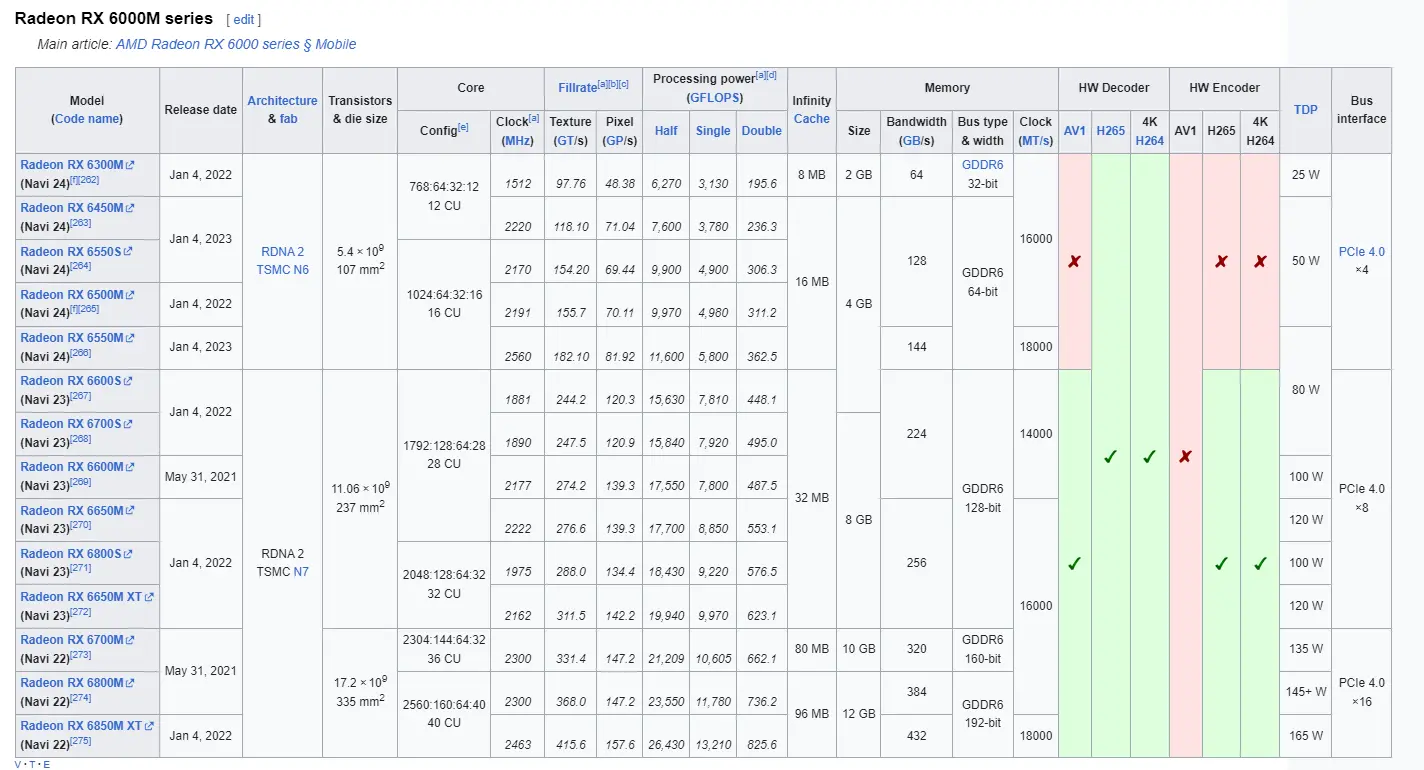
Task: Click the Infinity Cache header link
Action: coord(811,119)
